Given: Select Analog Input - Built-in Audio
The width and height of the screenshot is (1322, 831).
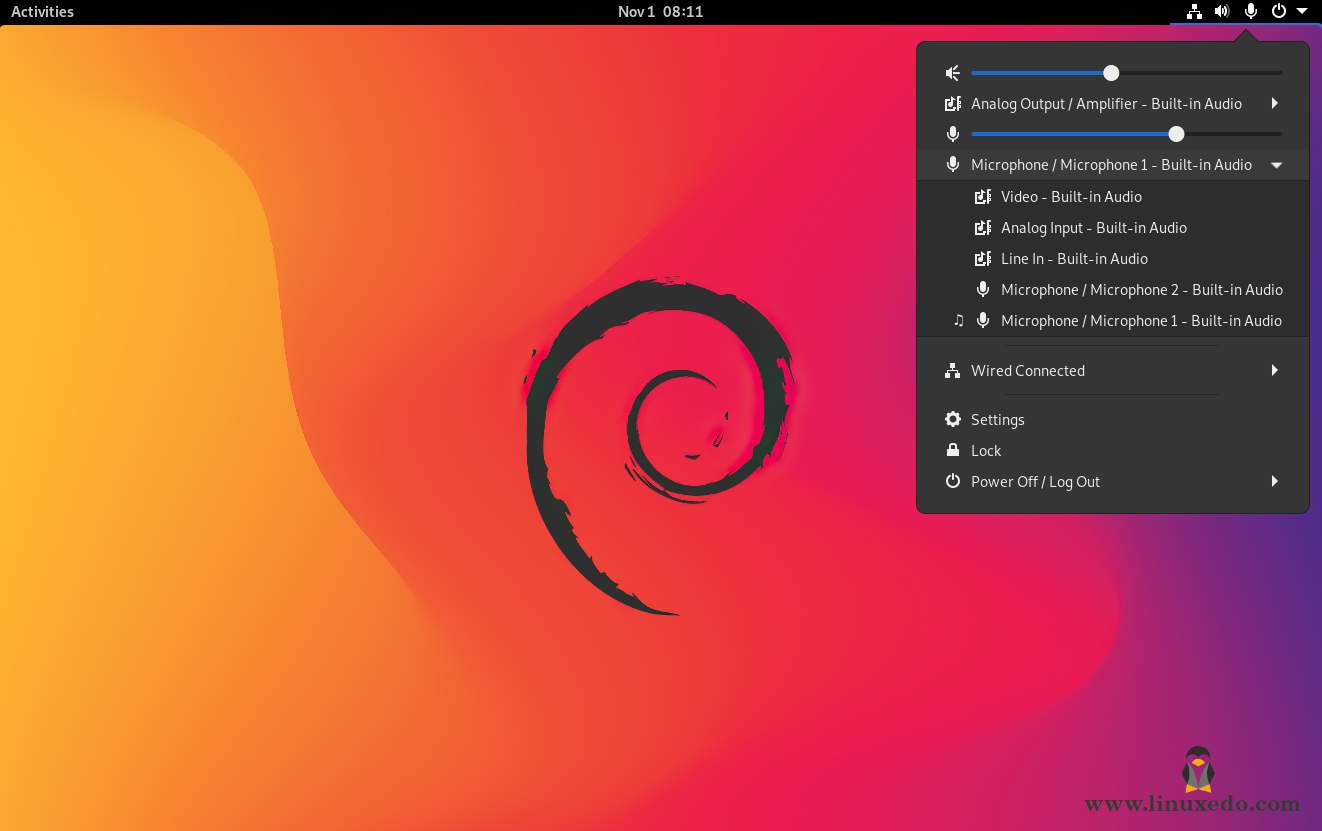Looking at the screenshot, I should coord(1113,228).
